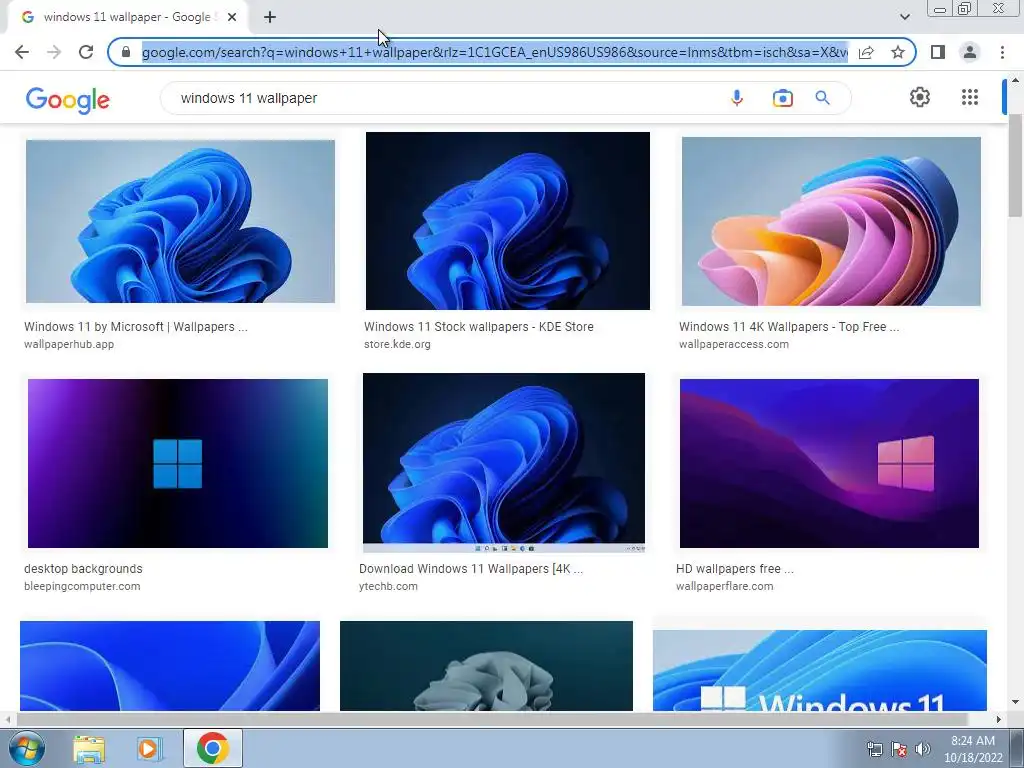The height and width of the screenshot is (768, 1024).
Task: Share this page using the share icon
Action: (866, 52)
